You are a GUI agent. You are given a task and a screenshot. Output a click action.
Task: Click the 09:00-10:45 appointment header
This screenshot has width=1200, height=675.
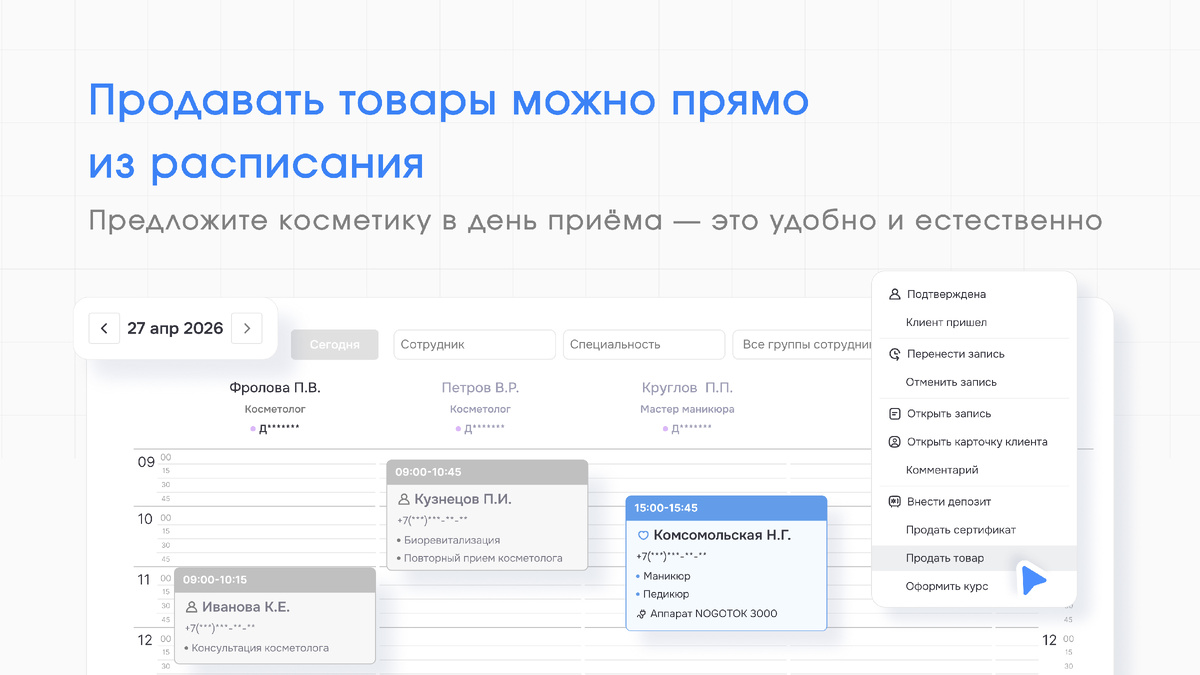pyautogui.click(x=487, y=472)
